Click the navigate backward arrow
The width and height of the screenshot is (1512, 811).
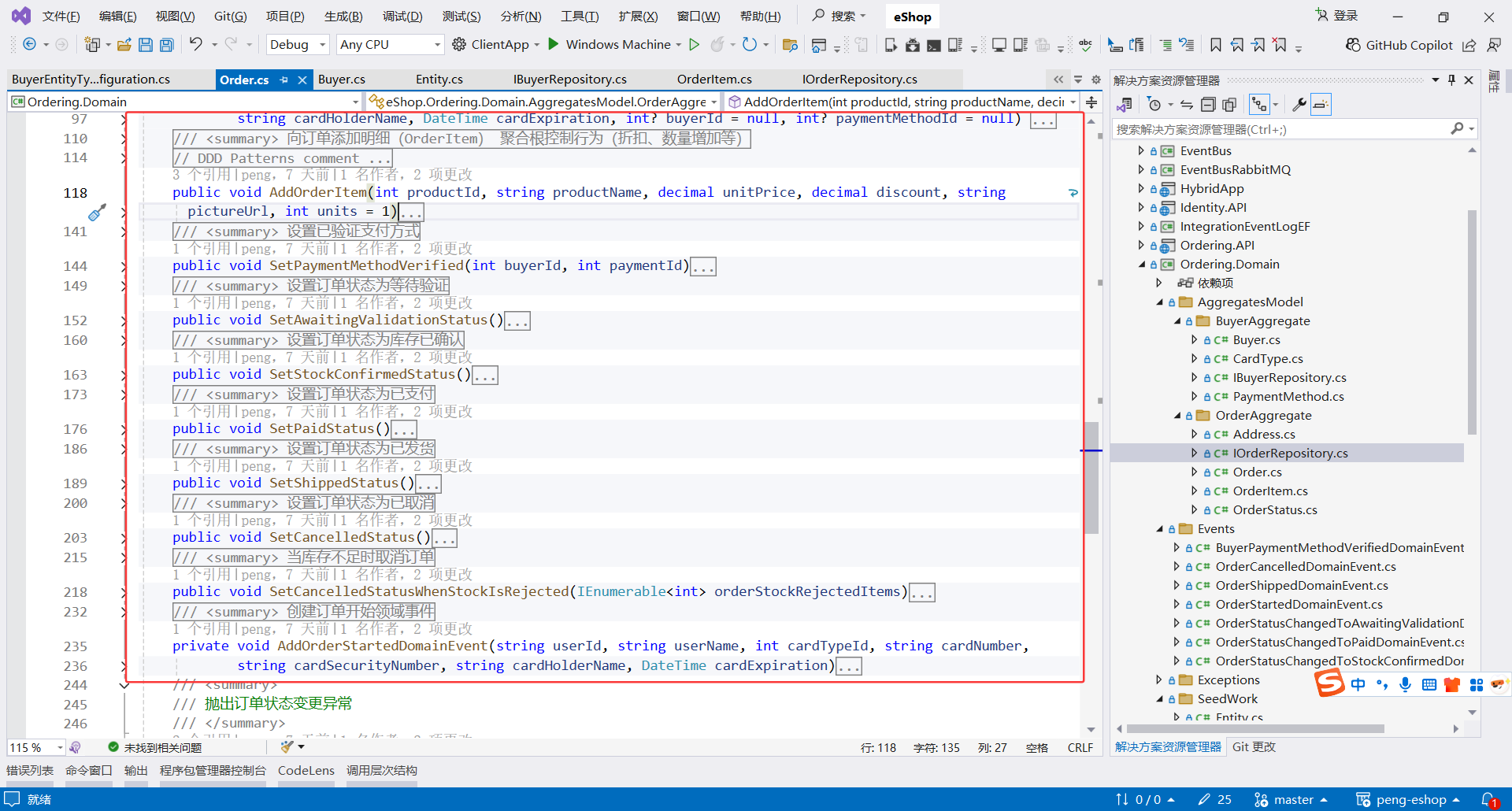29,45
